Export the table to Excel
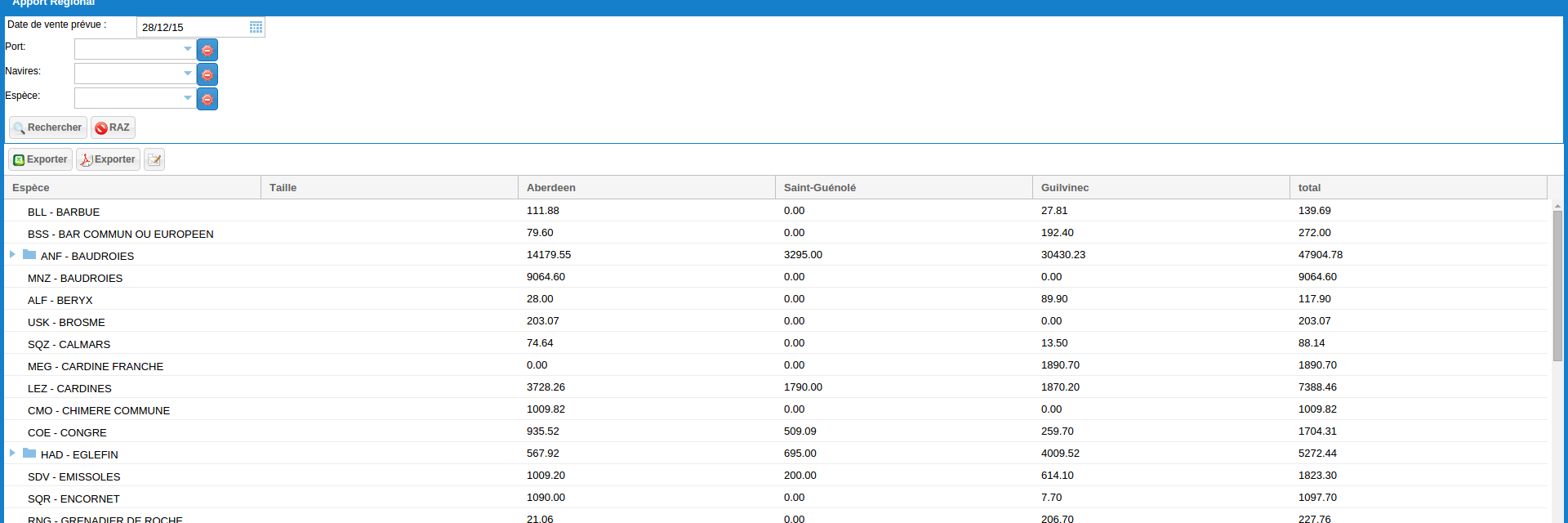The width and height of the screenshot is (1568, 523). click(41, 159)
